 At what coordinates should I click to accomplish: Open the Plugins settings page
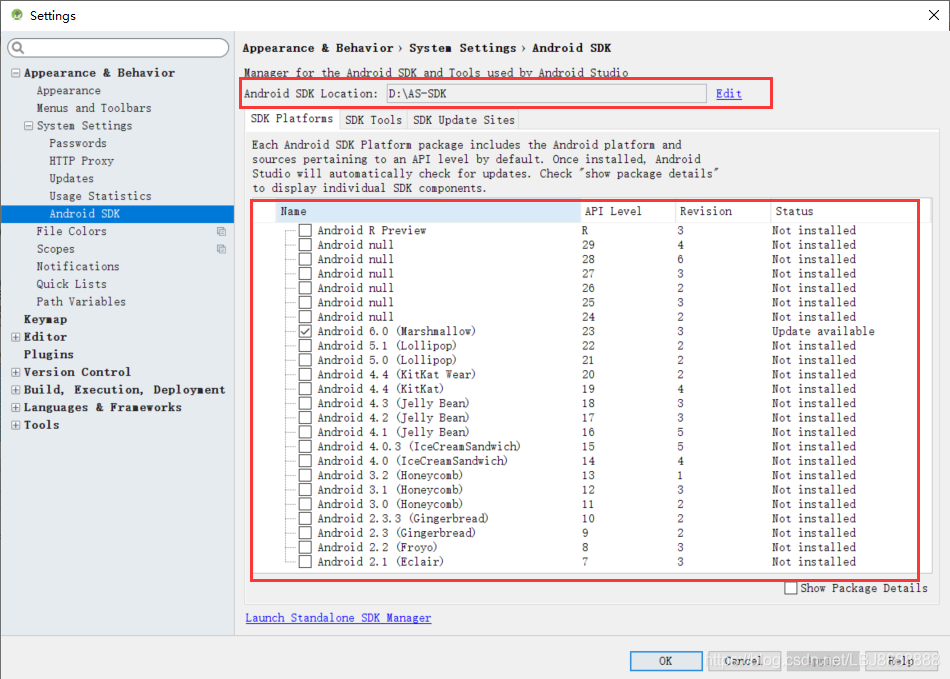48,354
